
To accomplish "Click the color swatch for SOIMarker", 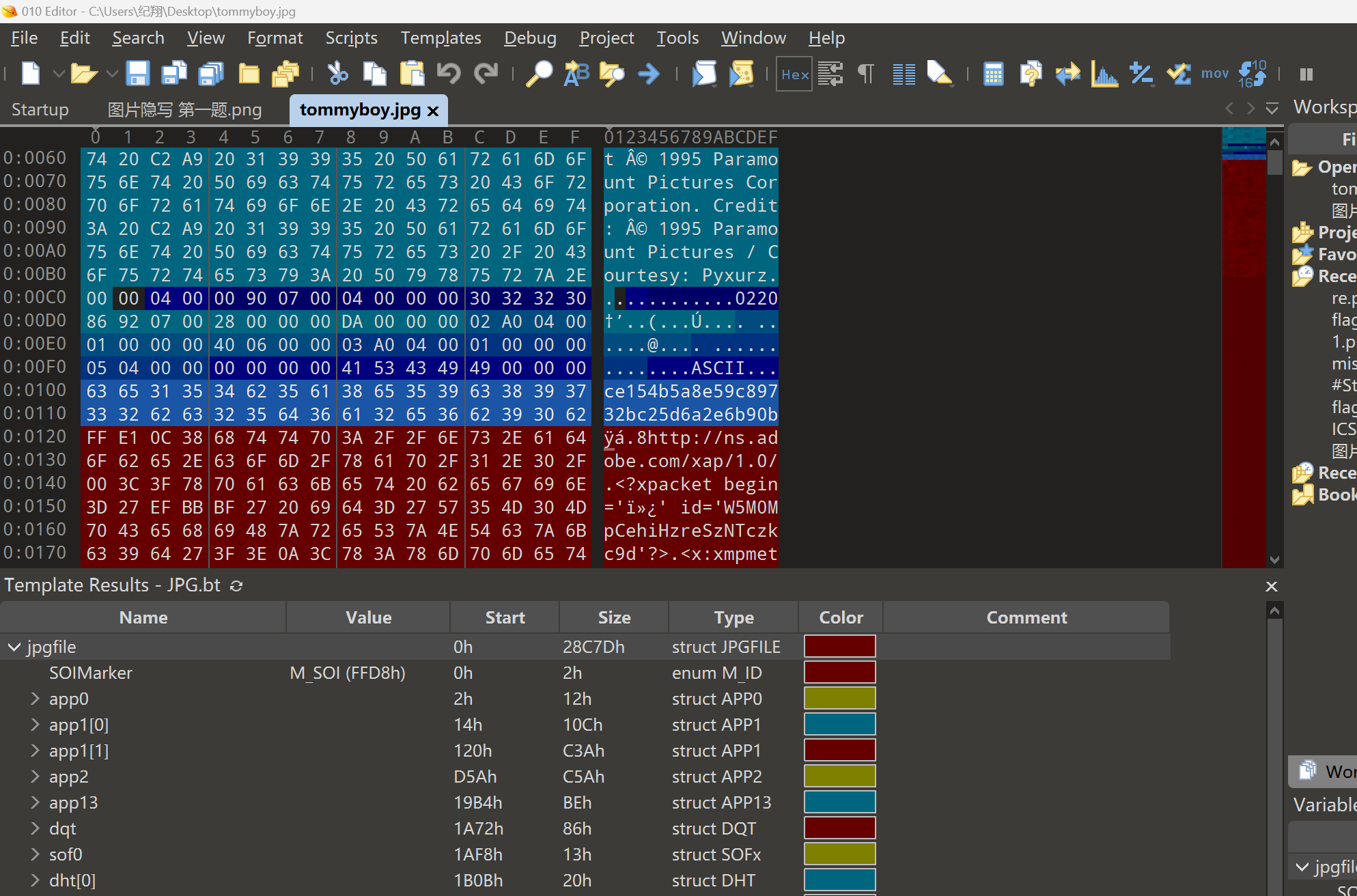I will click(x=840, y=673).
